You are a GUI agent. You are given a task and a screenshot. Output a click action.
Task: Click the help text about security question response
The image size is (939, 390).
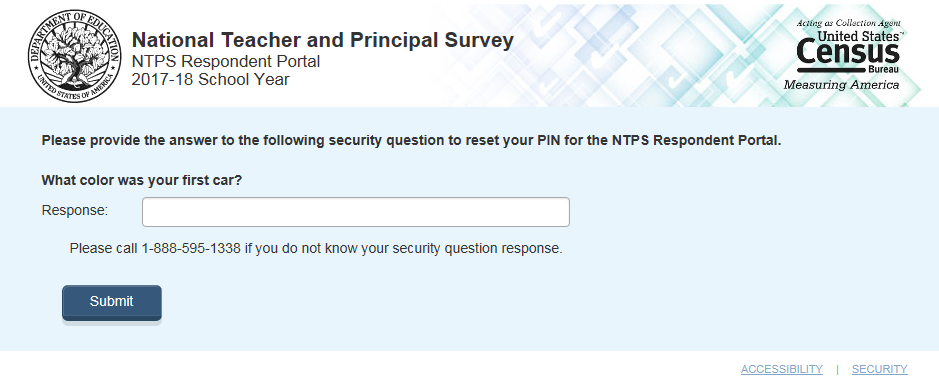pos(316,248)
